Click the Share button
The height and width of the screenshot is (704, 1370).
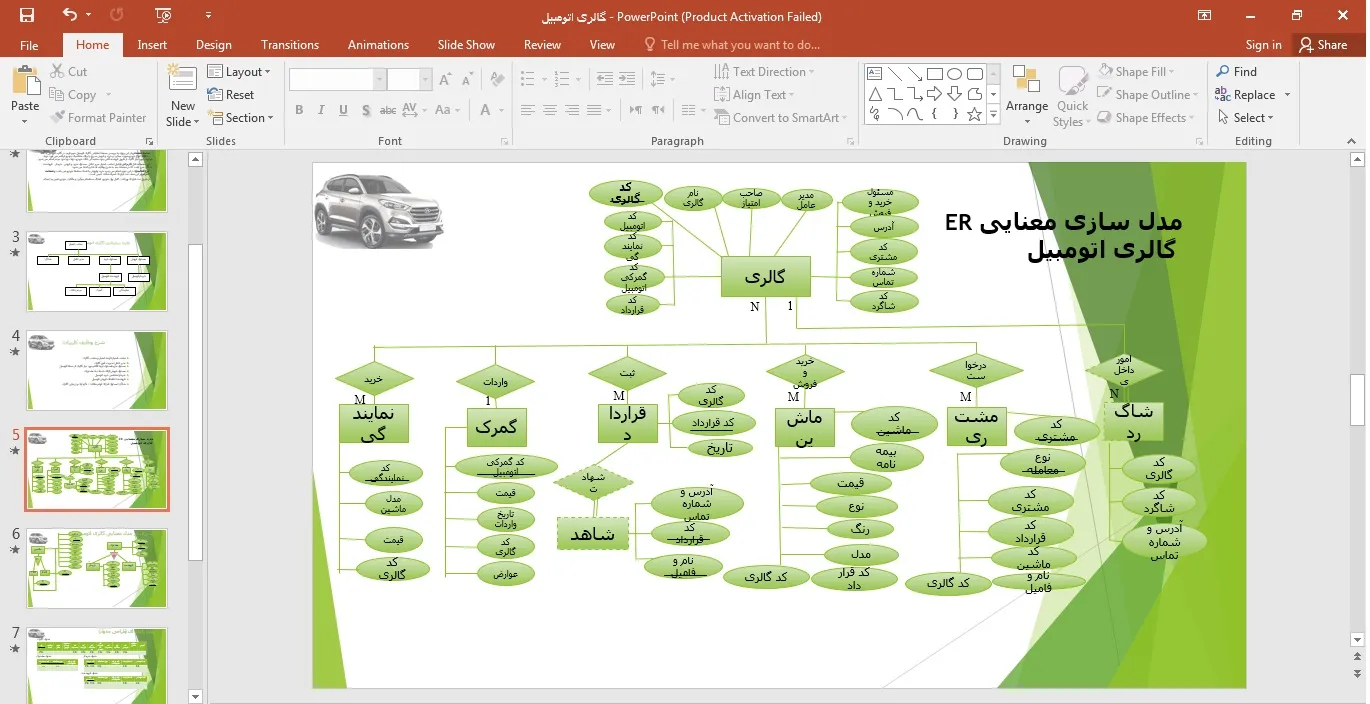[x=1322, y=45]
